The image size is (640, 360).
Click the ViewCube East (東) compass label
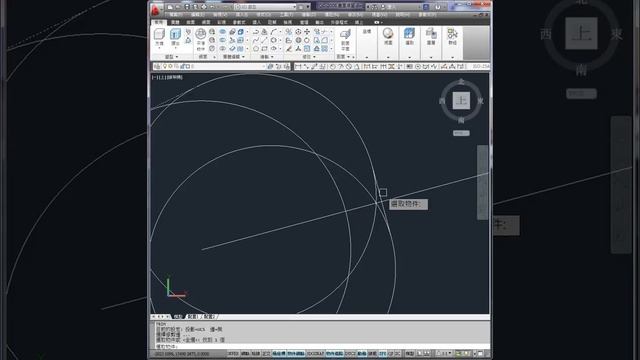click(480, 101)
